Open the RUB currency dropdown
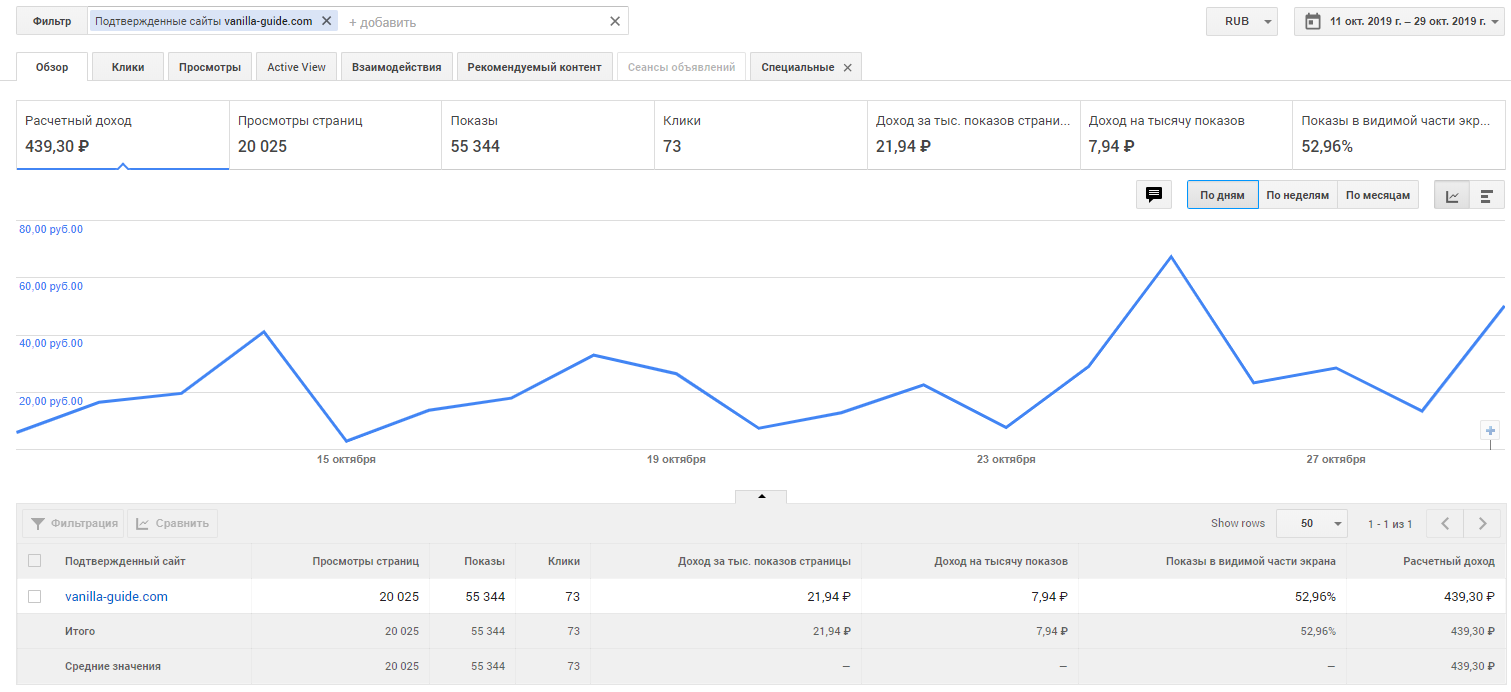1511x692 pixels. point(1242,21)
